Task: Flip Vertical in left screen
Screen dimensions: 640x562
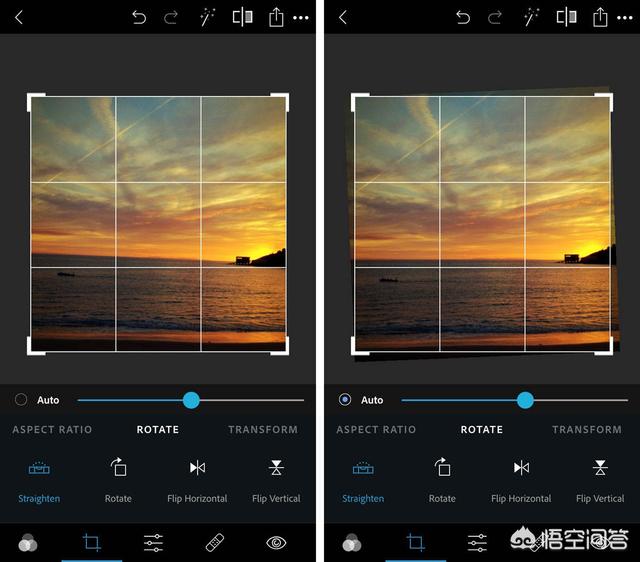Action: click(276, 482)
